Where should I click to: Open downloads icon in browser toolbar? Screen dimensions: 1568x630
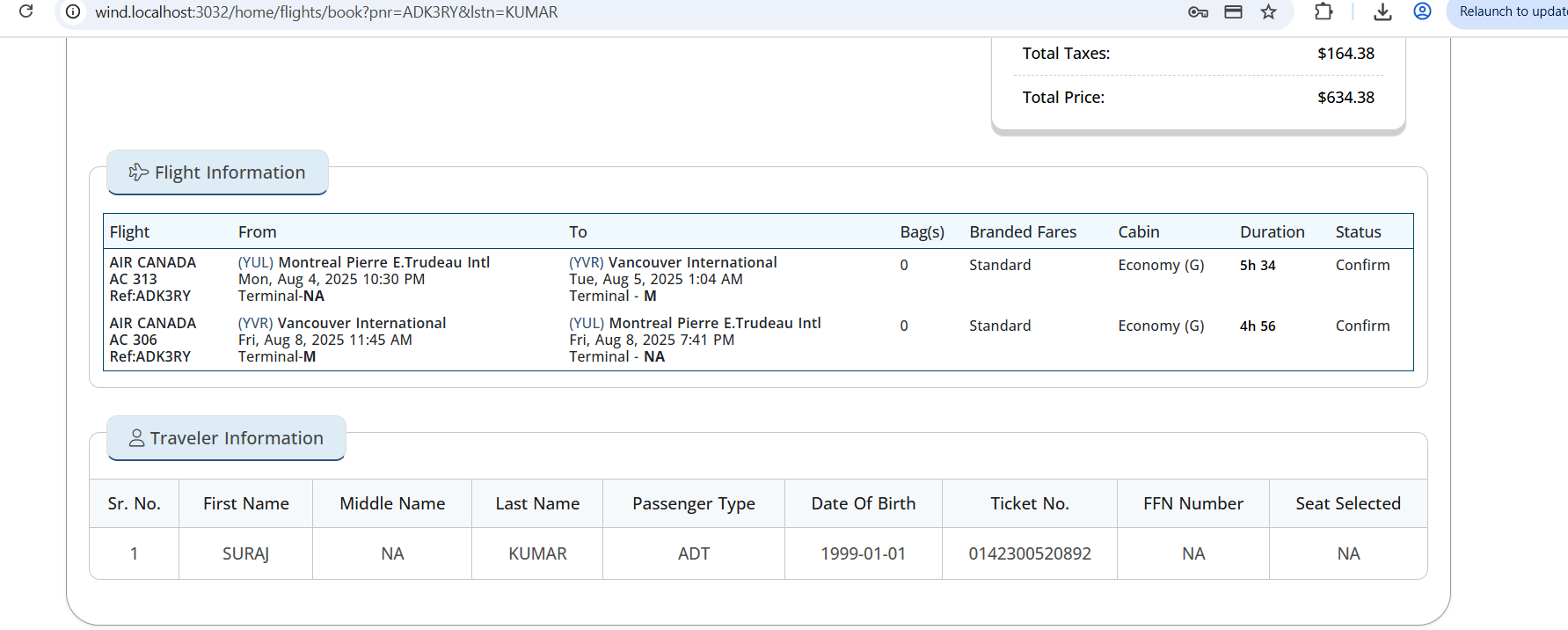(x=1382, y=12)
